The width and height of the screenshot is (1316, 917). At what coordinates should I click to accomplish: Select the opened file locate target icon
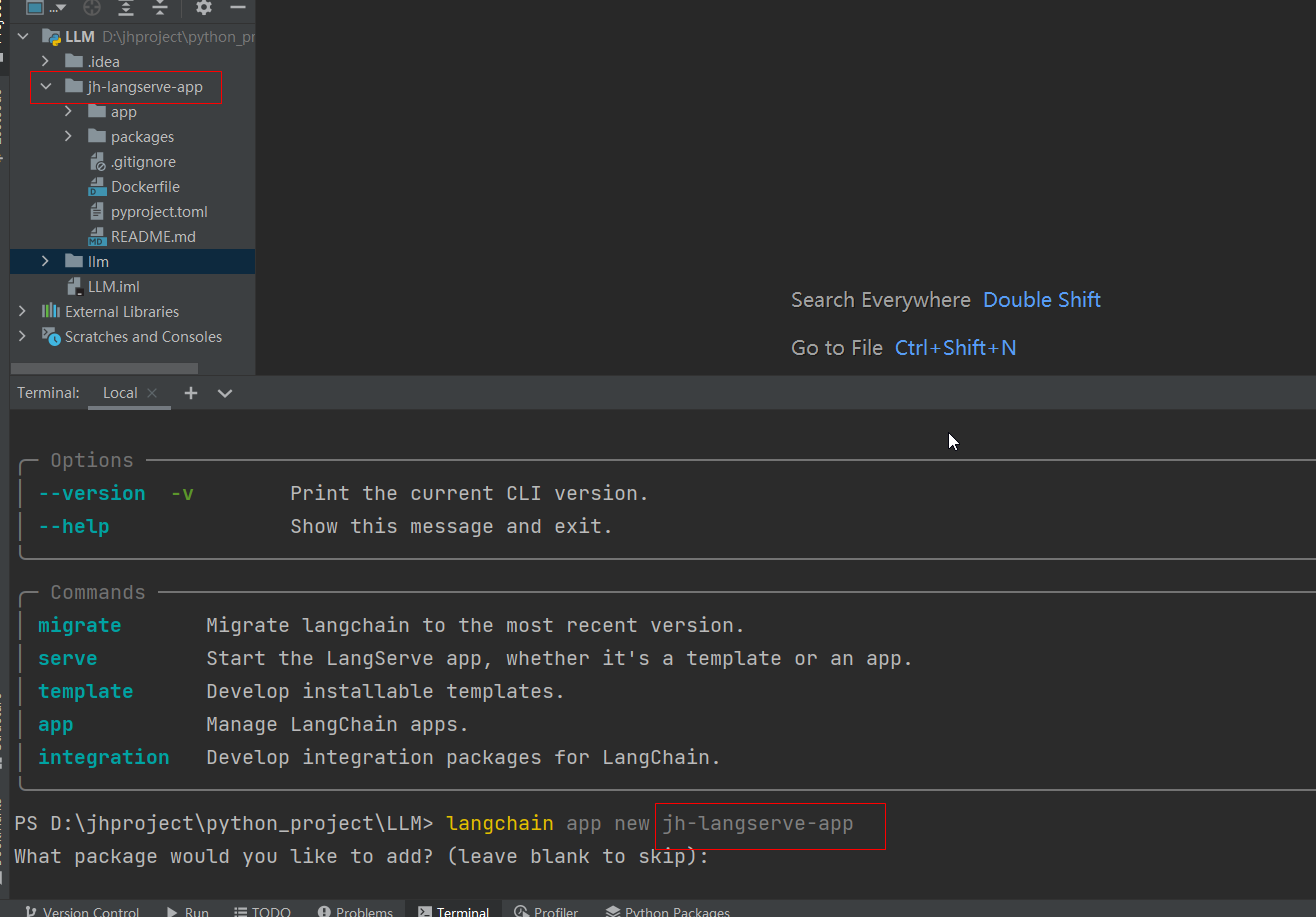[x=92, y=7]
